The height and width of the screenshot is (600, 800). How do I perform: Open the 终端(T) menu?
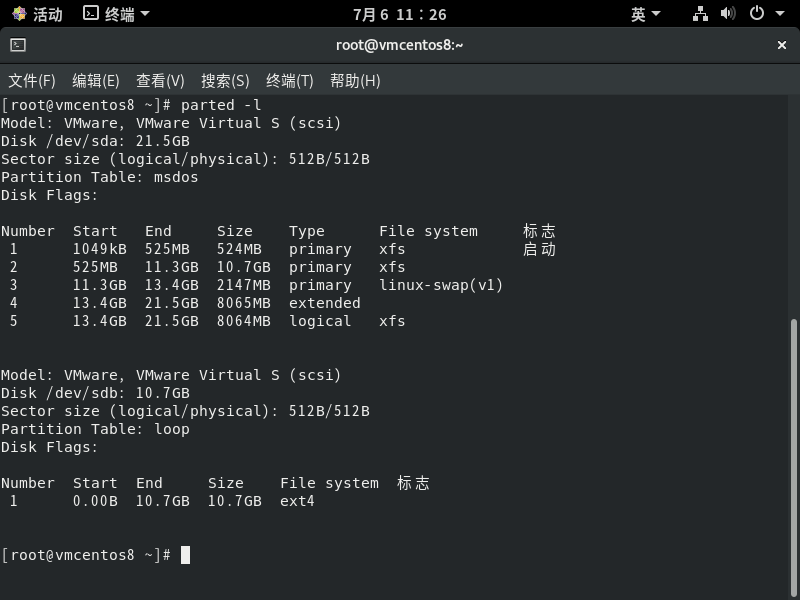289,81
